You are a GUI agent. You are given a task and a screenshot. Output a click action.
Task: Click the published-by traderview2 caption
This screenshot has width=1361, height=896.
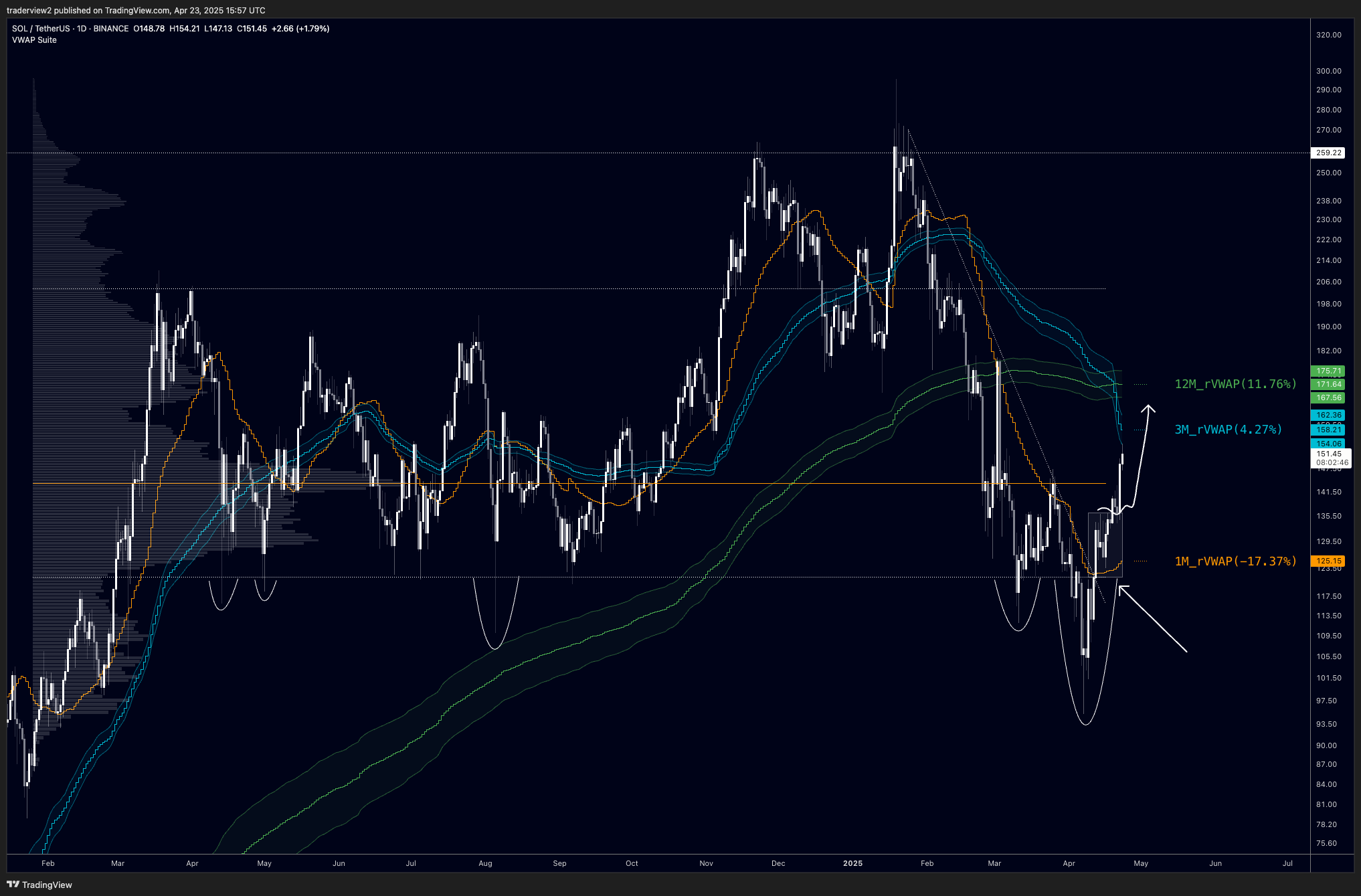pos(136,11)
